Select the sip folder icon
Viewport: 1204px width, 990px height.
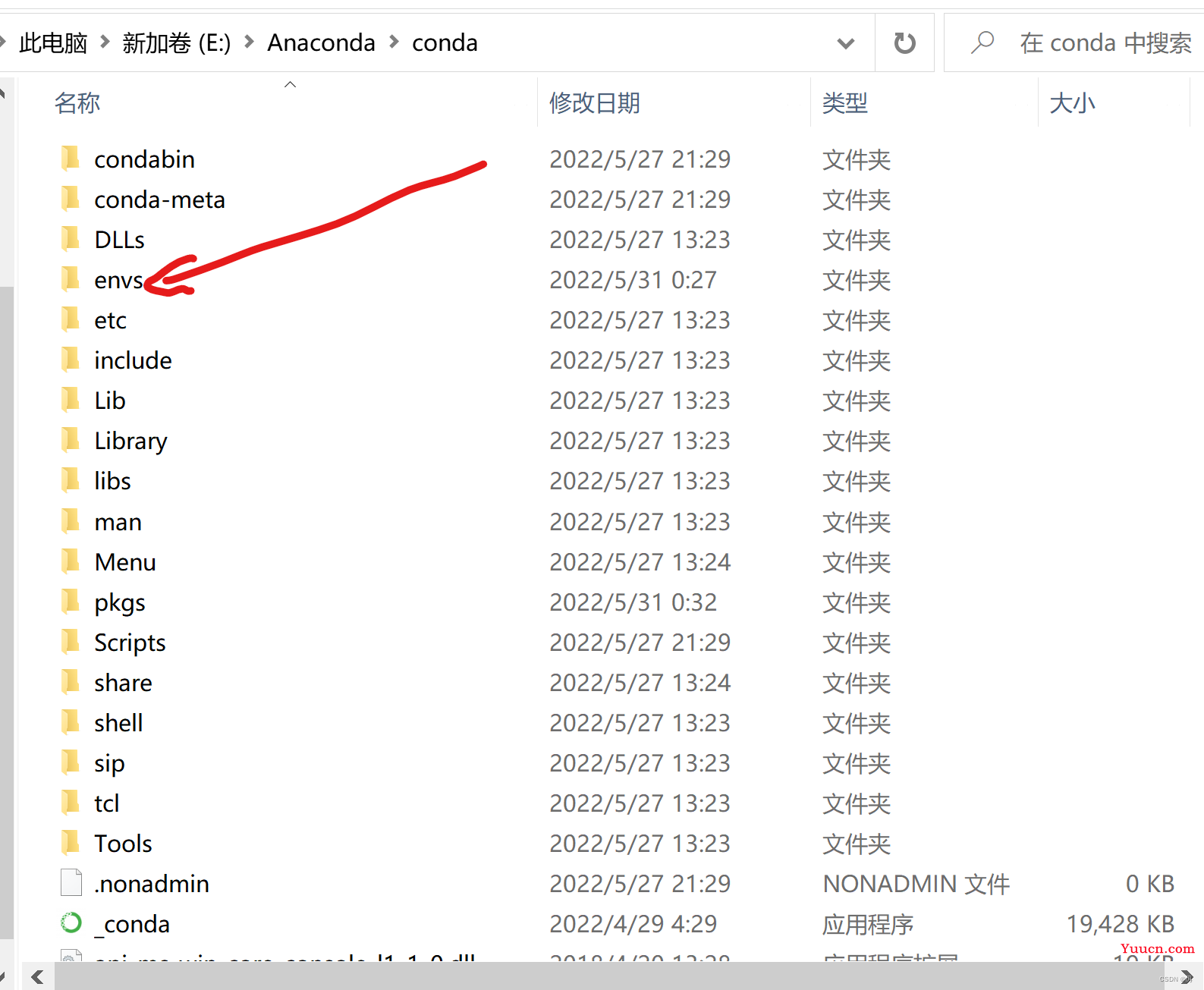(x=70, y=762)
